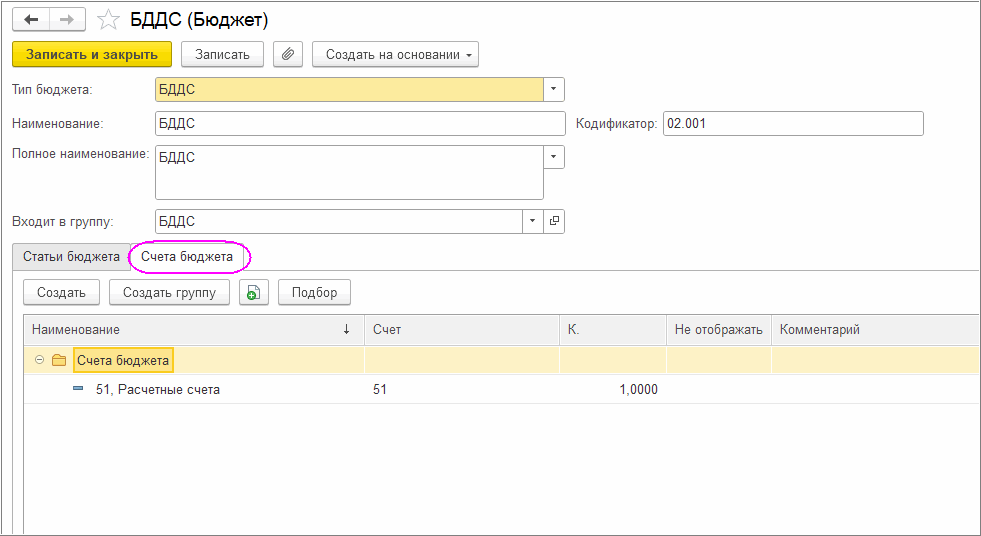Click Не отображать cell for account 51
This screenshot has width=981, height=536.
pyautogui.click(x=718, y=390)
